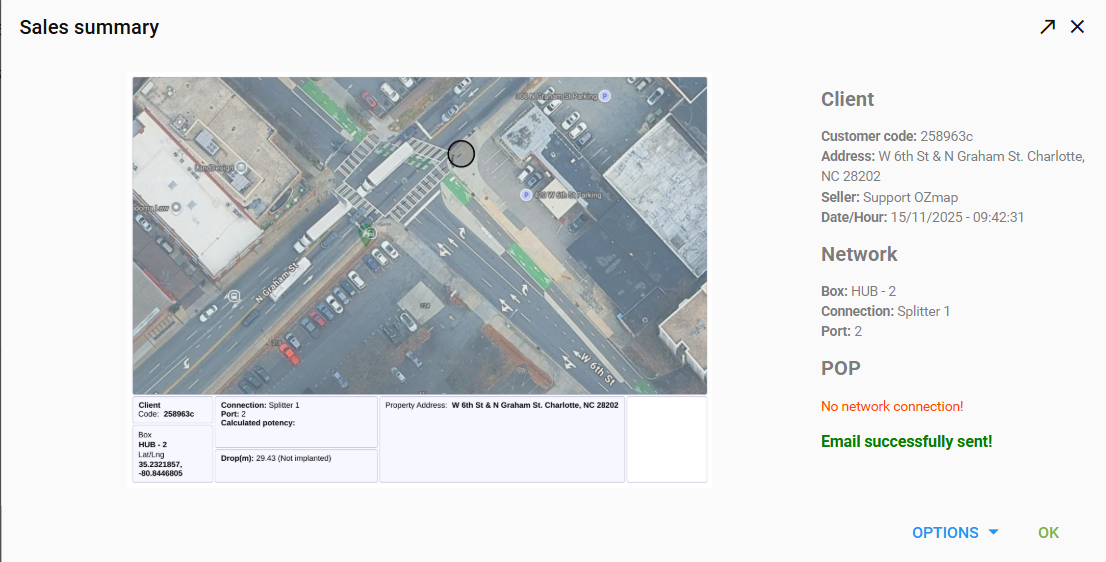Open the OPTIONS dropdown menu

point(955,532)
